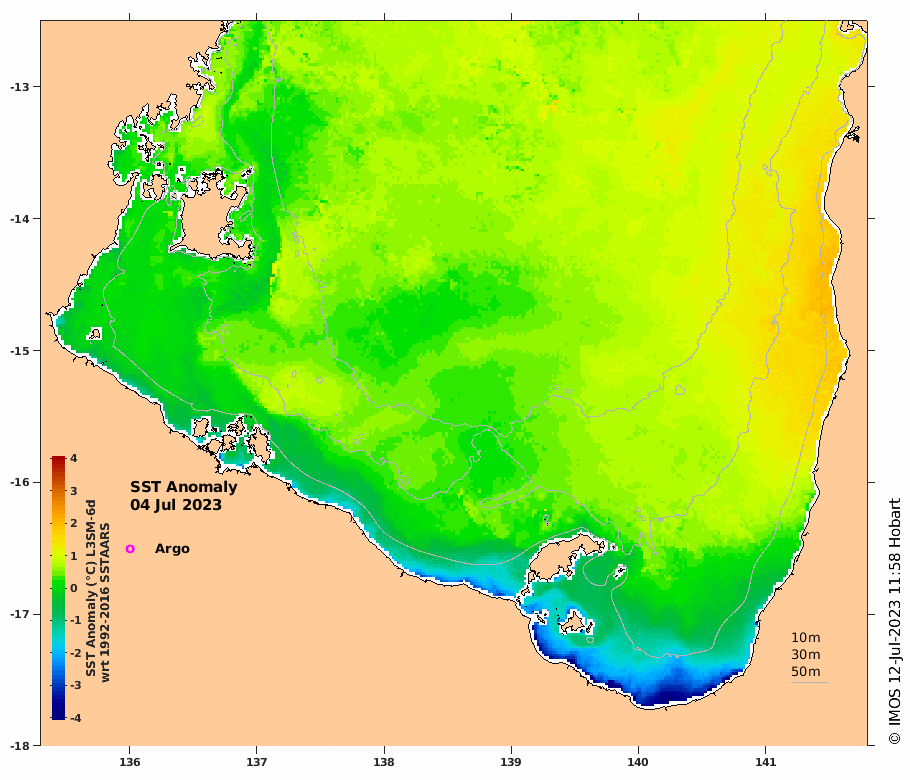Click the color bar value '0'
910x780 pixels.
(x=74, y=588)
